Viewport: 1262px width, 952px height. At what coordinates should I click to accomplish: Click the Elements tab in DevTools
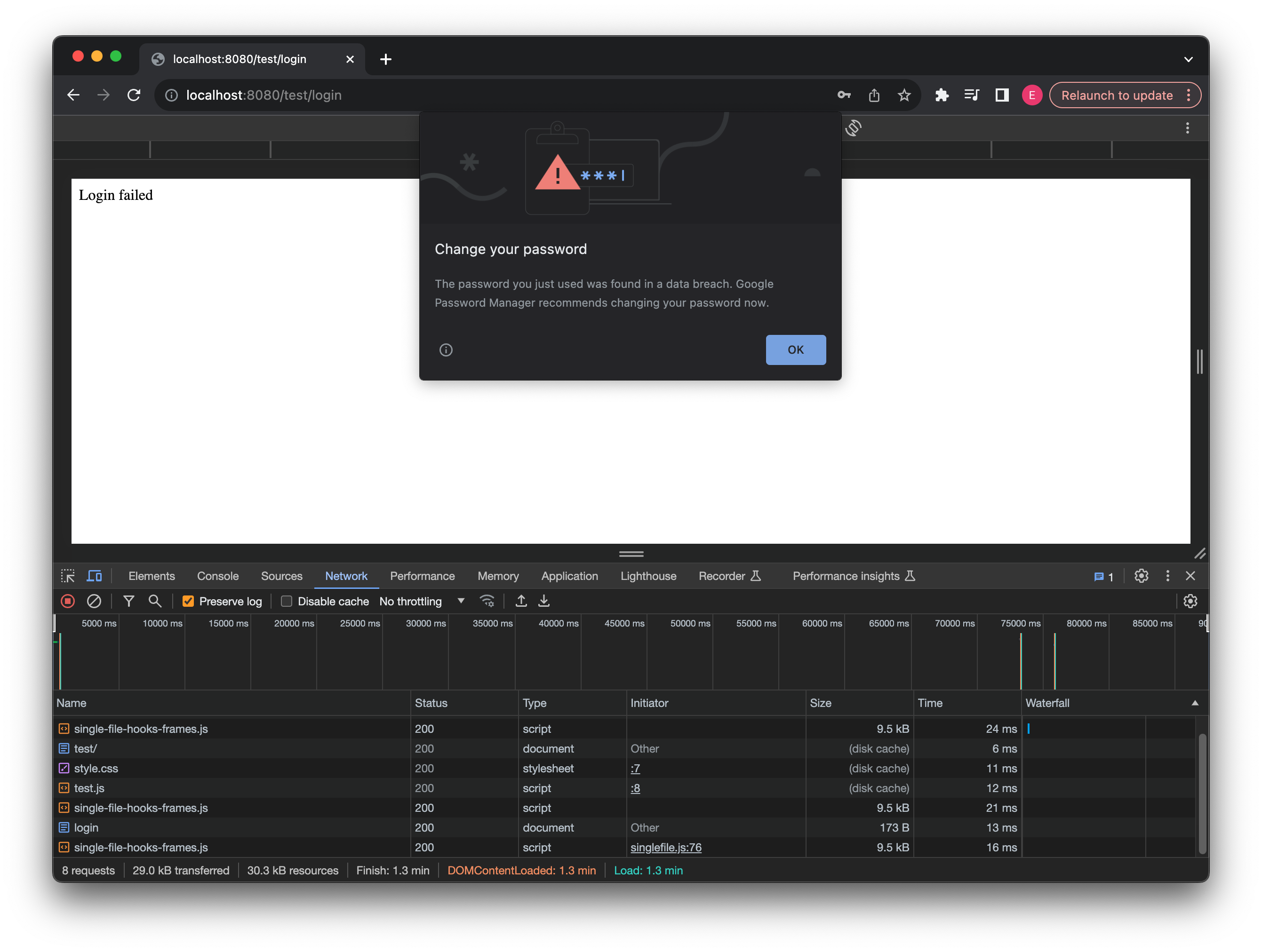[151, 575]
